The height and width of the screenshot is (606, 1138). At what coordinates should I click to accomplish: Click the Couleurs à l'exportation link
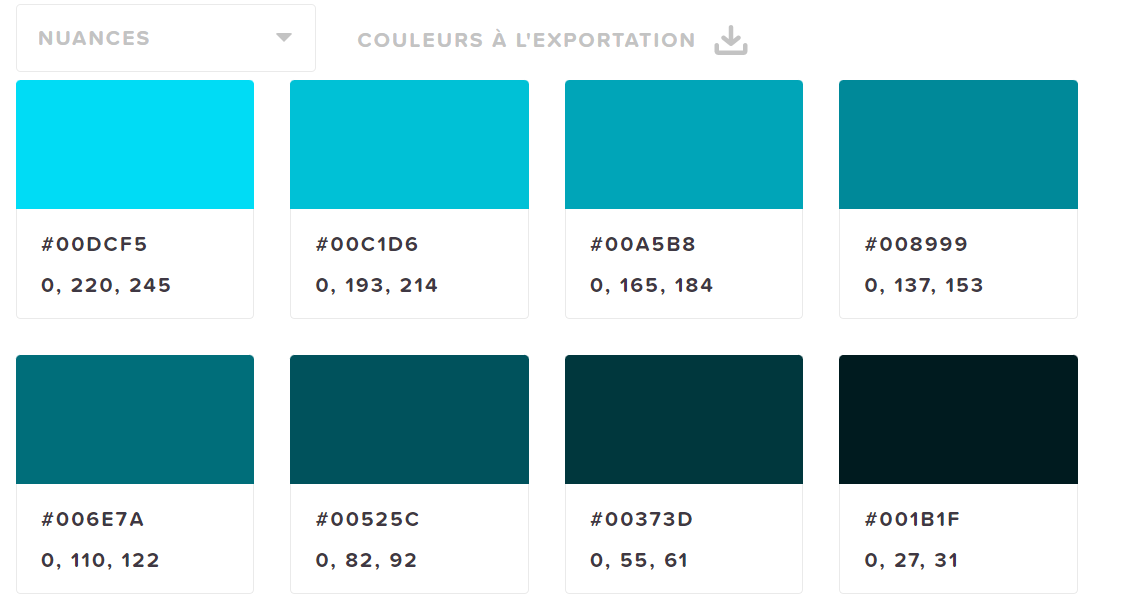526,41
